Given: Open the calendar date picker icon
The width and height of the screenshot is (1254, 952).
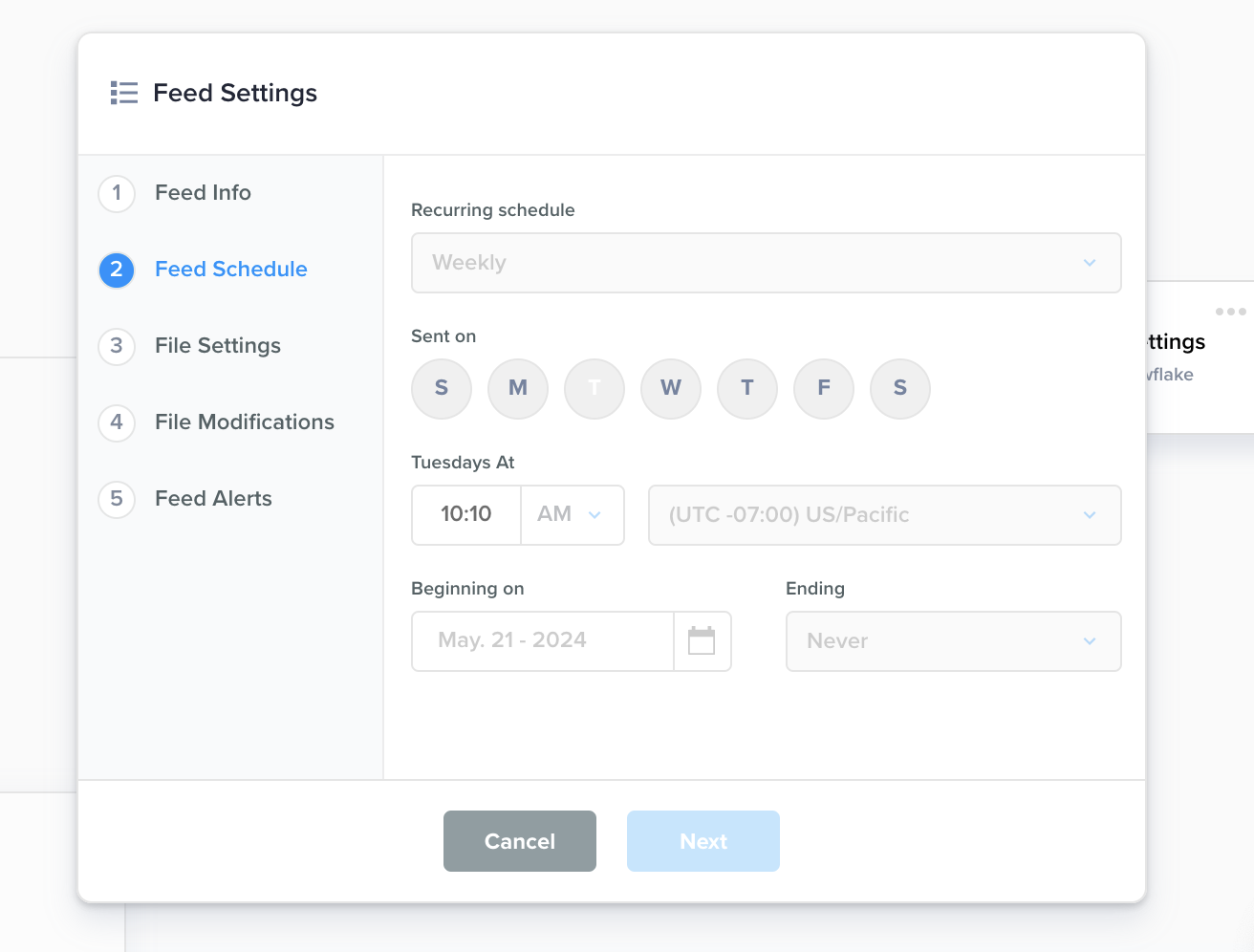Looking at the screenshot, I should click(702, 641).
